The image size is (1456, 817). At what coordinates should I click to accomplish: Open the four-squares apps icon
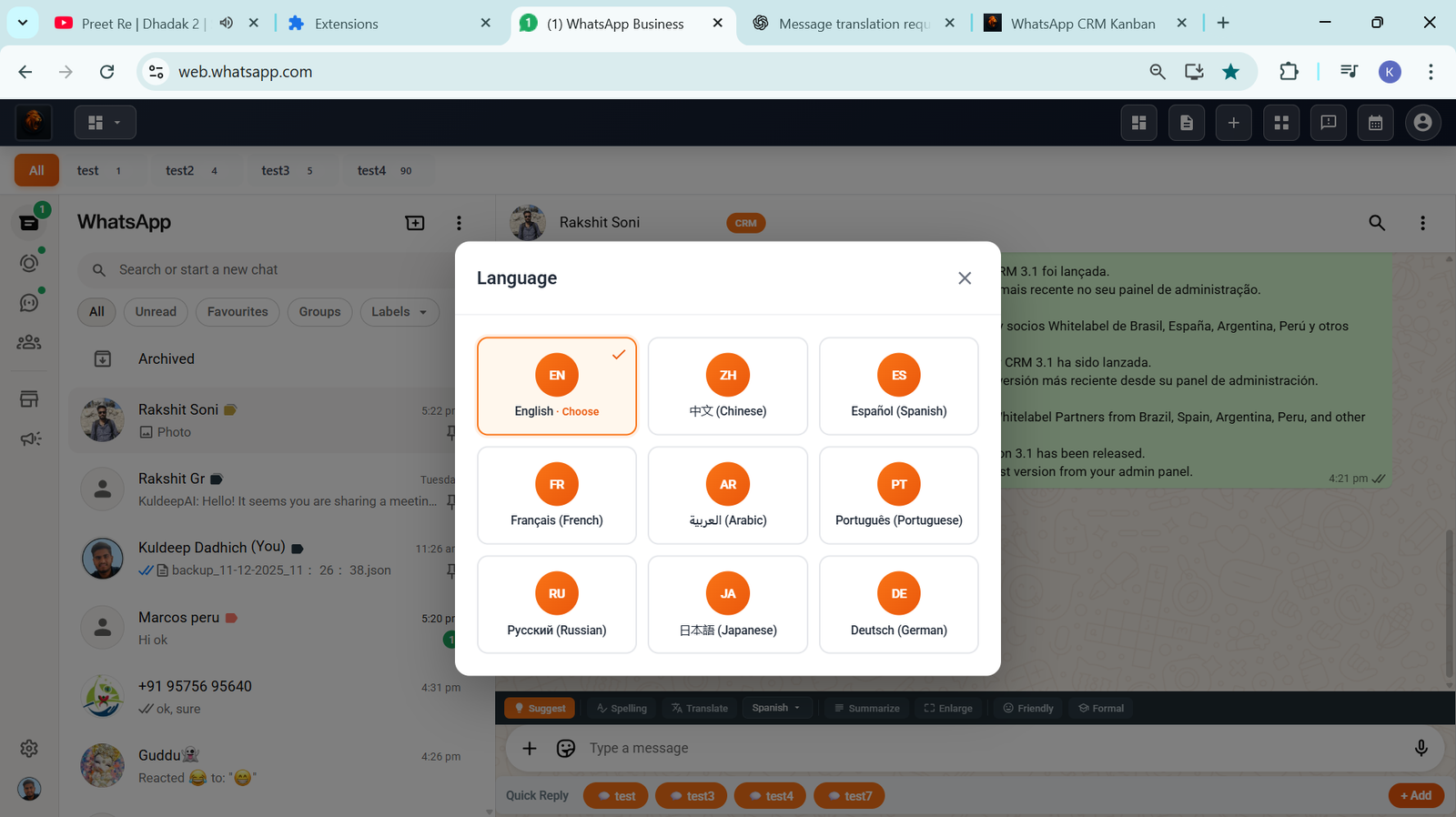click(1281, 123)
